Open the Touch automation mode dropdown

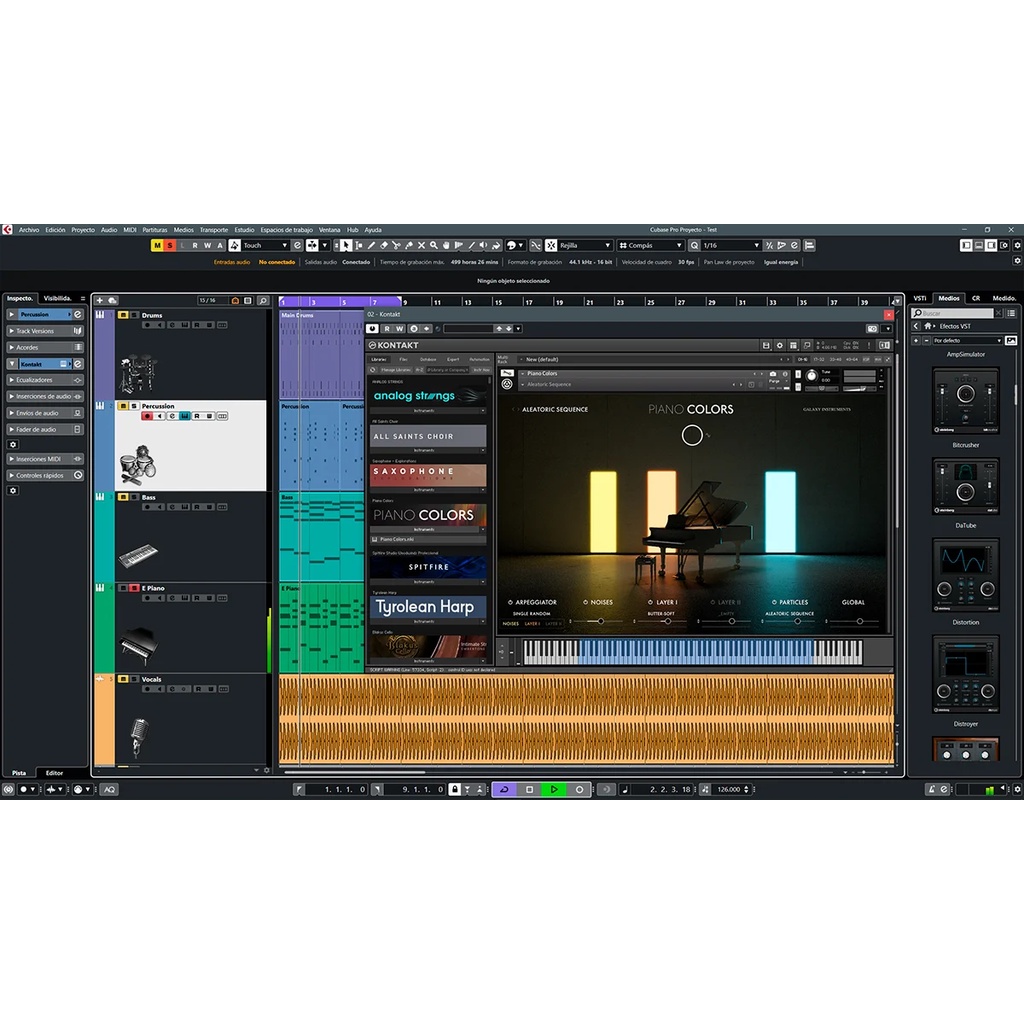click(x=265, y=245)
